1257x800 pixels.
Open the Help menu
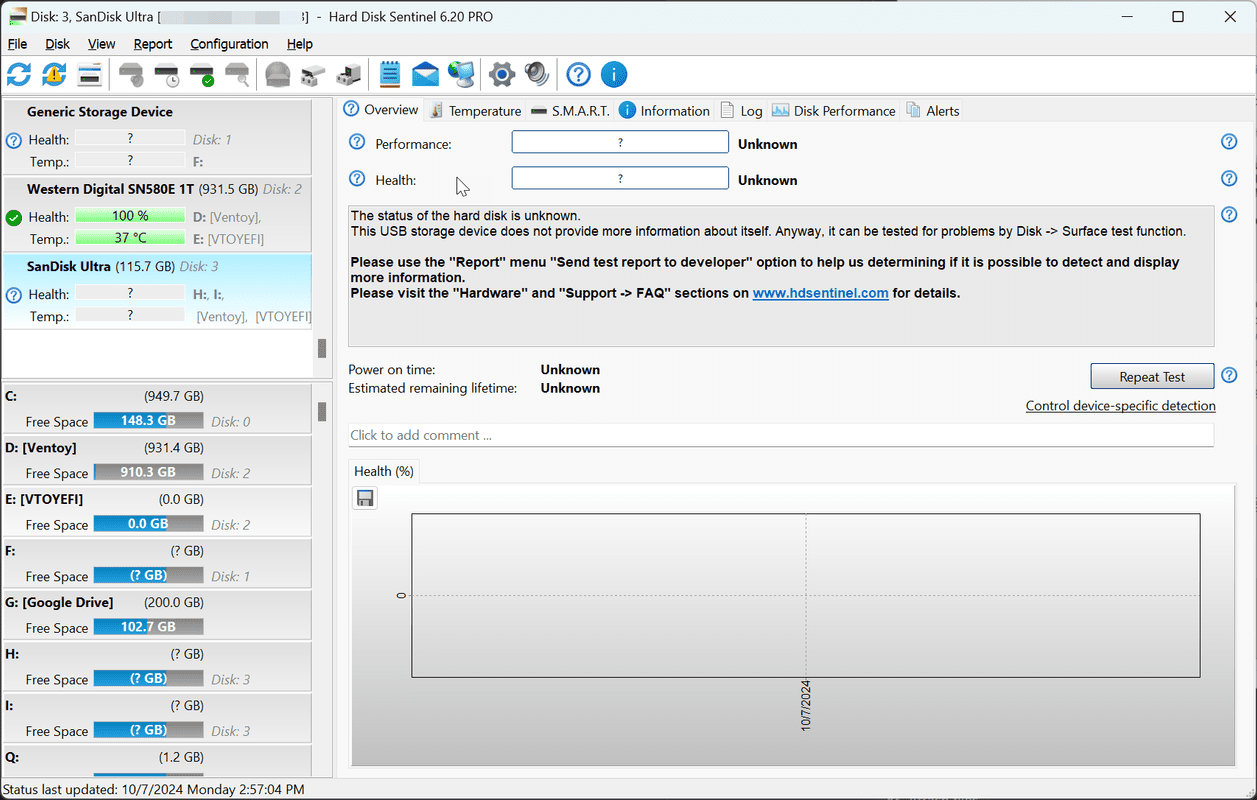[300, 44]
